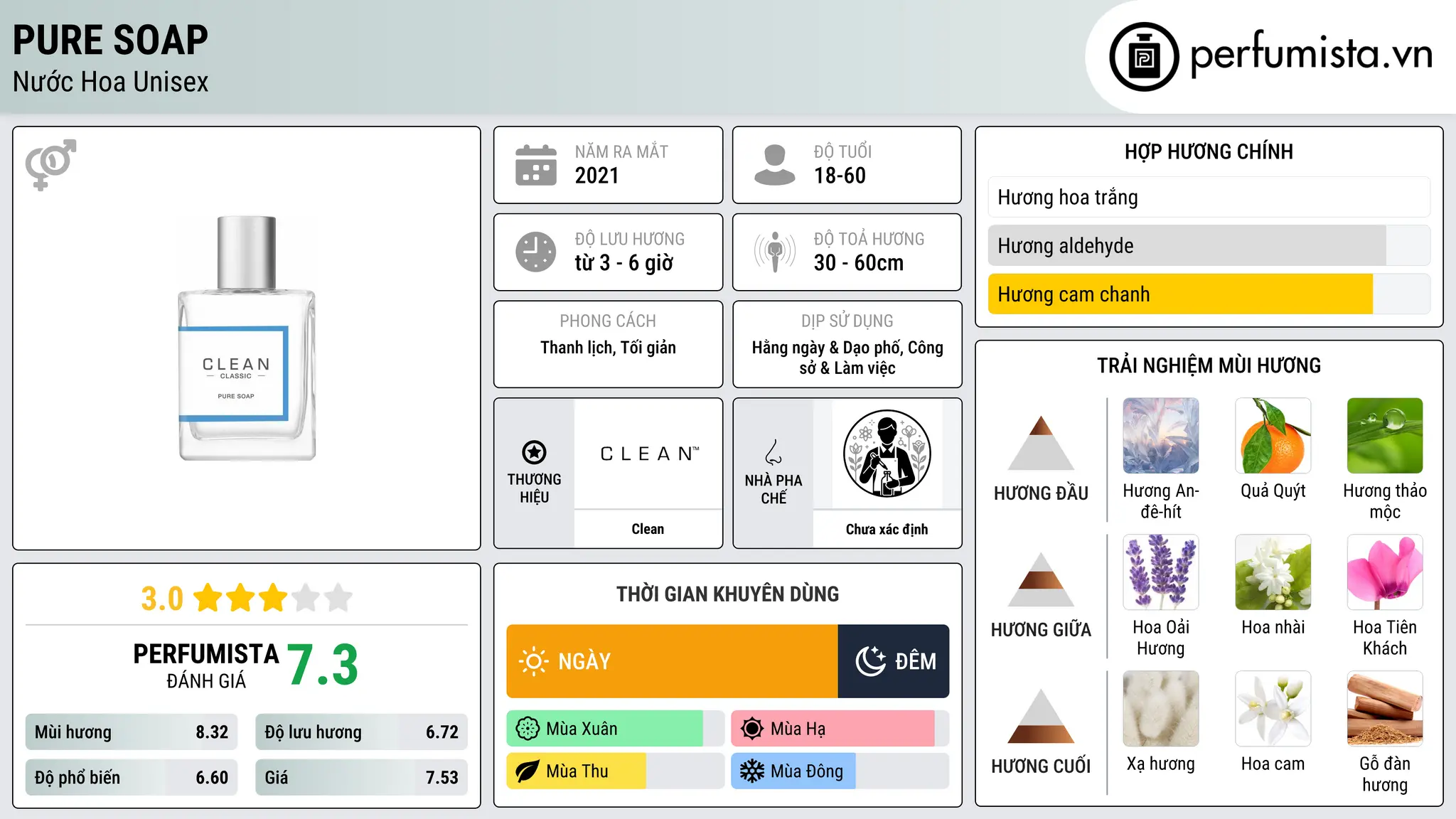Click the PURE SOAP title
1456x819 pixels.
[x=110, y=40]
